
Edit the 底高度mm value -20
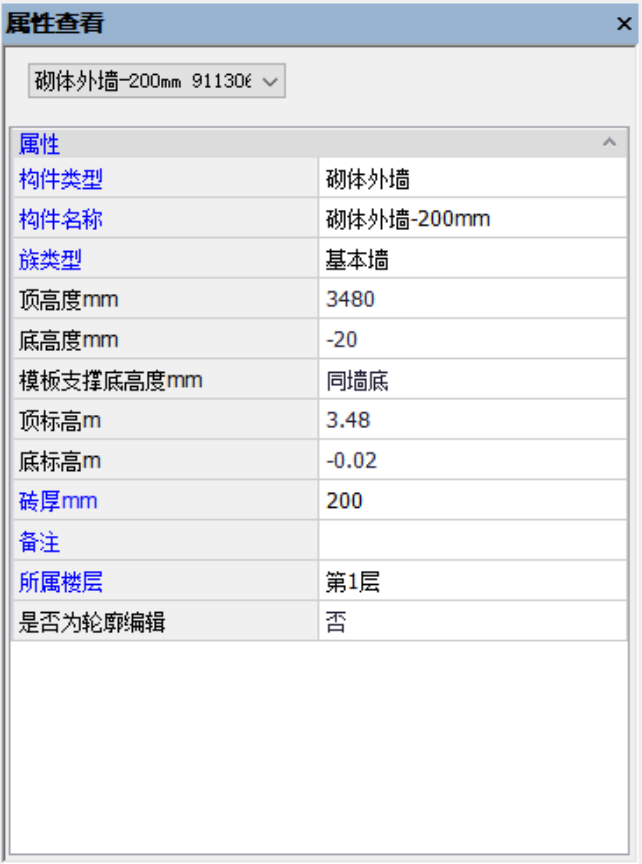(x=472, y=340)
